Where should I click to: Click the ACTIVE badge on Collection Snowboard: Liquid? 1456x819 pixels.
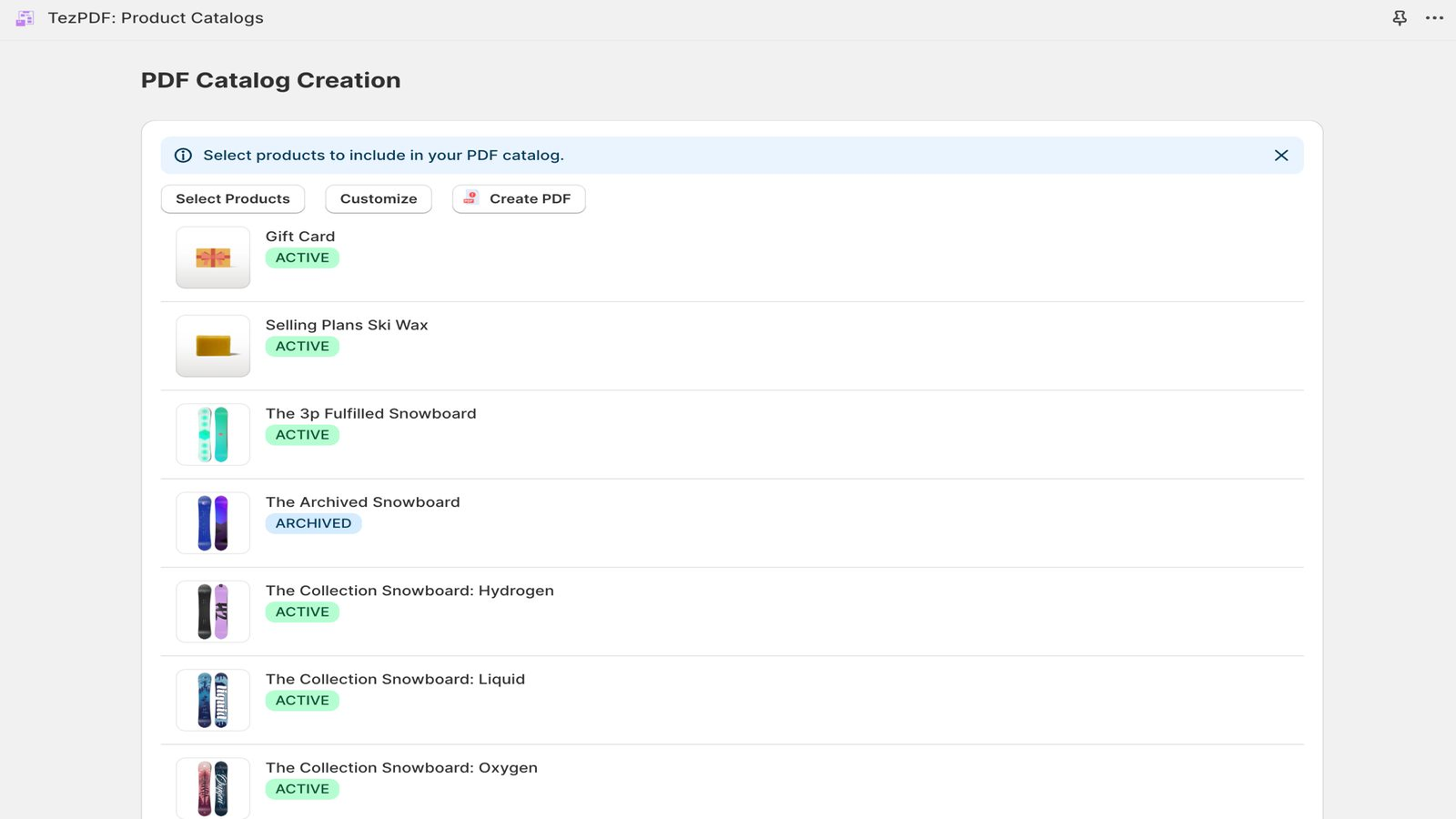(302, 700)
